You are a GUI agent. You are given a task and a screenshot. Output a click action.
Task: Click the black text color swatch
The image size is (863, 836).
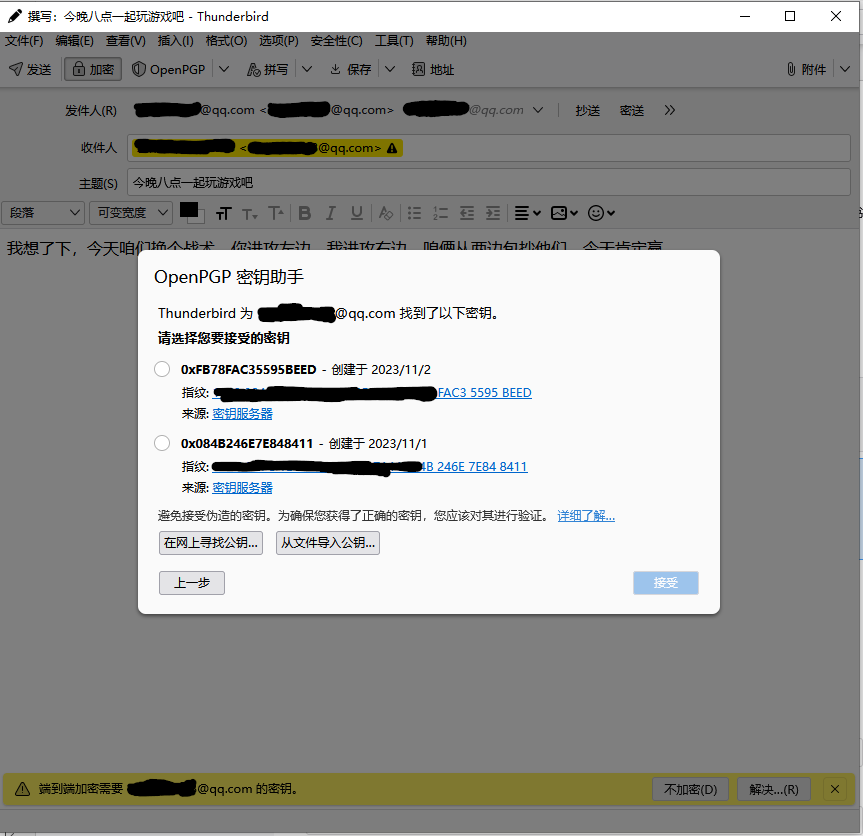(x=188, y=210)
